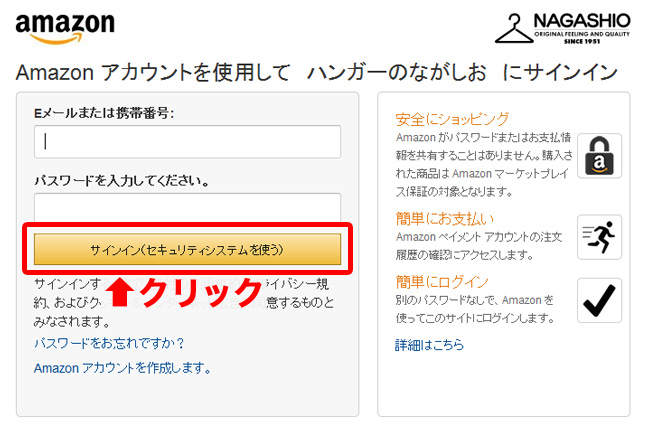Click the NAGASHIO brand name text
The width and height of the screenshot is (650, 439).
(x=582, y=20)
